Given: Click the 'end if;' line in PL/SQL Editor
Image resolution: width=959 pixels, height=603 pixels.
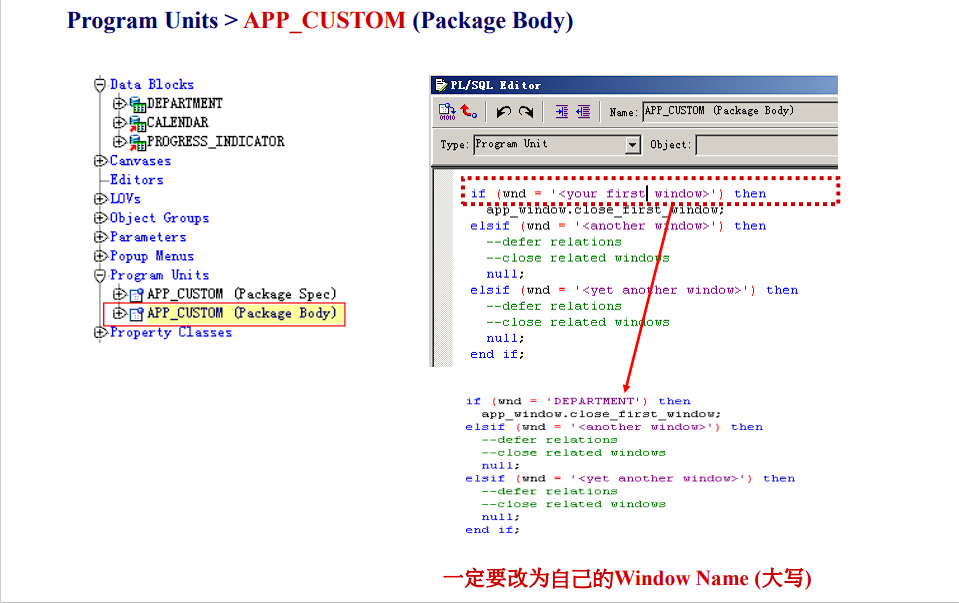Looking at the screenshot, I should tap(497, 355).
